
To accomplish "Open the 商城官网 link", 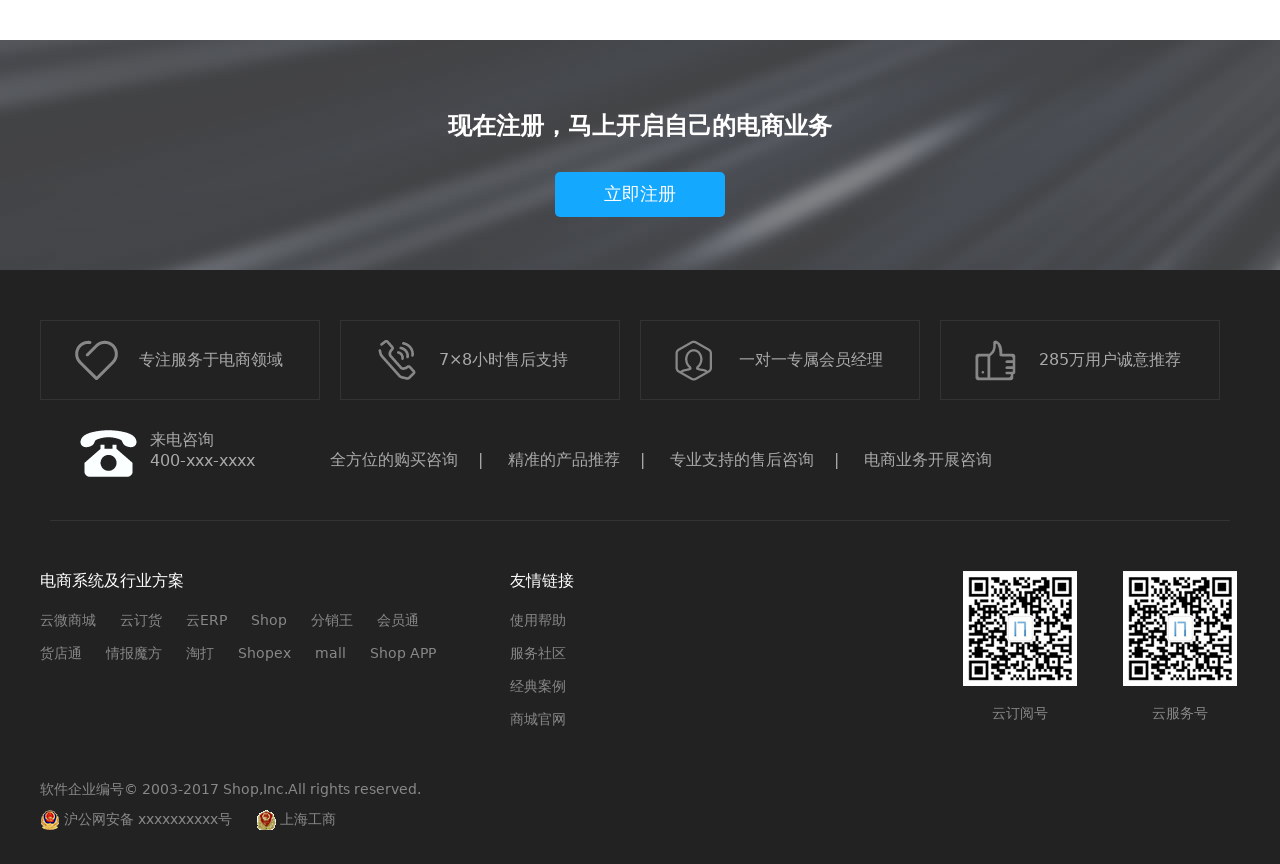I will (x=537, y=718).
